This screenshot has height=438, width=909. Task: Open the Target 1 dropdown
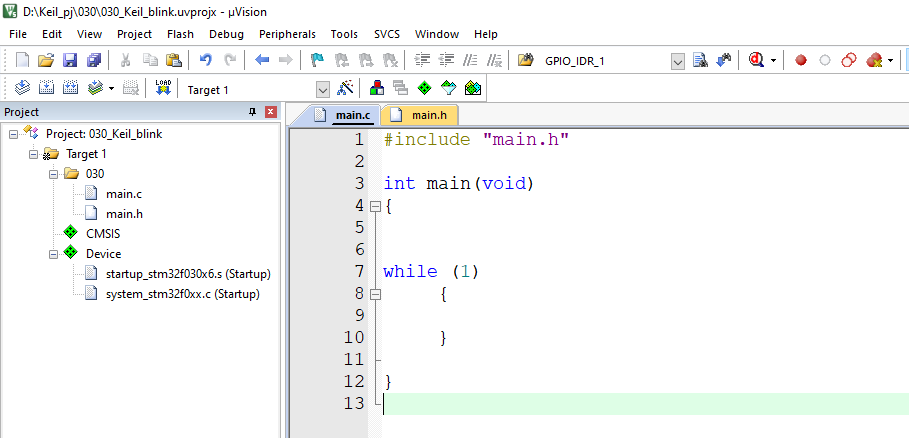[323, 90]
